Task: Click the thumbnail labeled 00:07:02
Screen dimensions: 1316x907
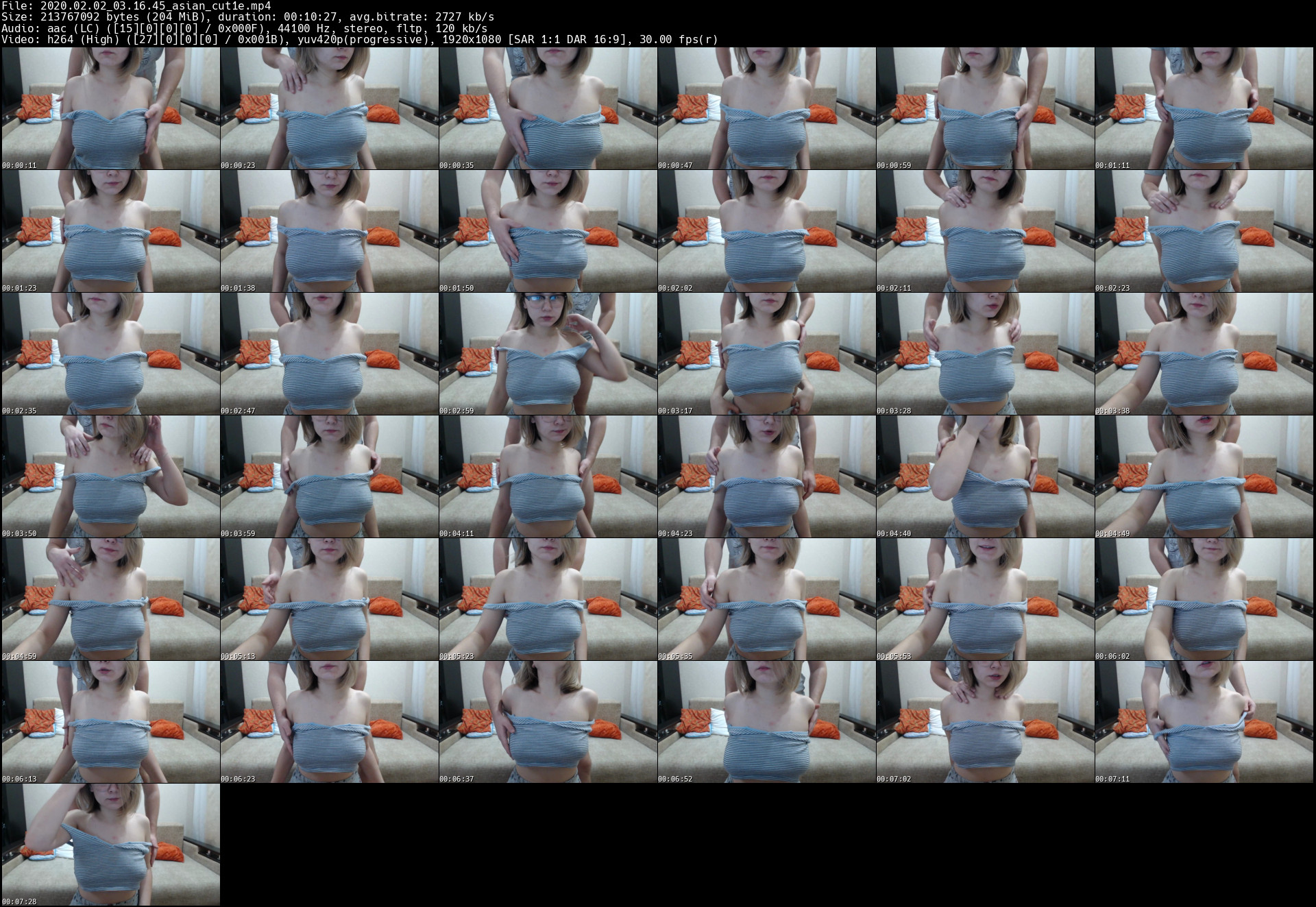Action: (x=985, y=722)
